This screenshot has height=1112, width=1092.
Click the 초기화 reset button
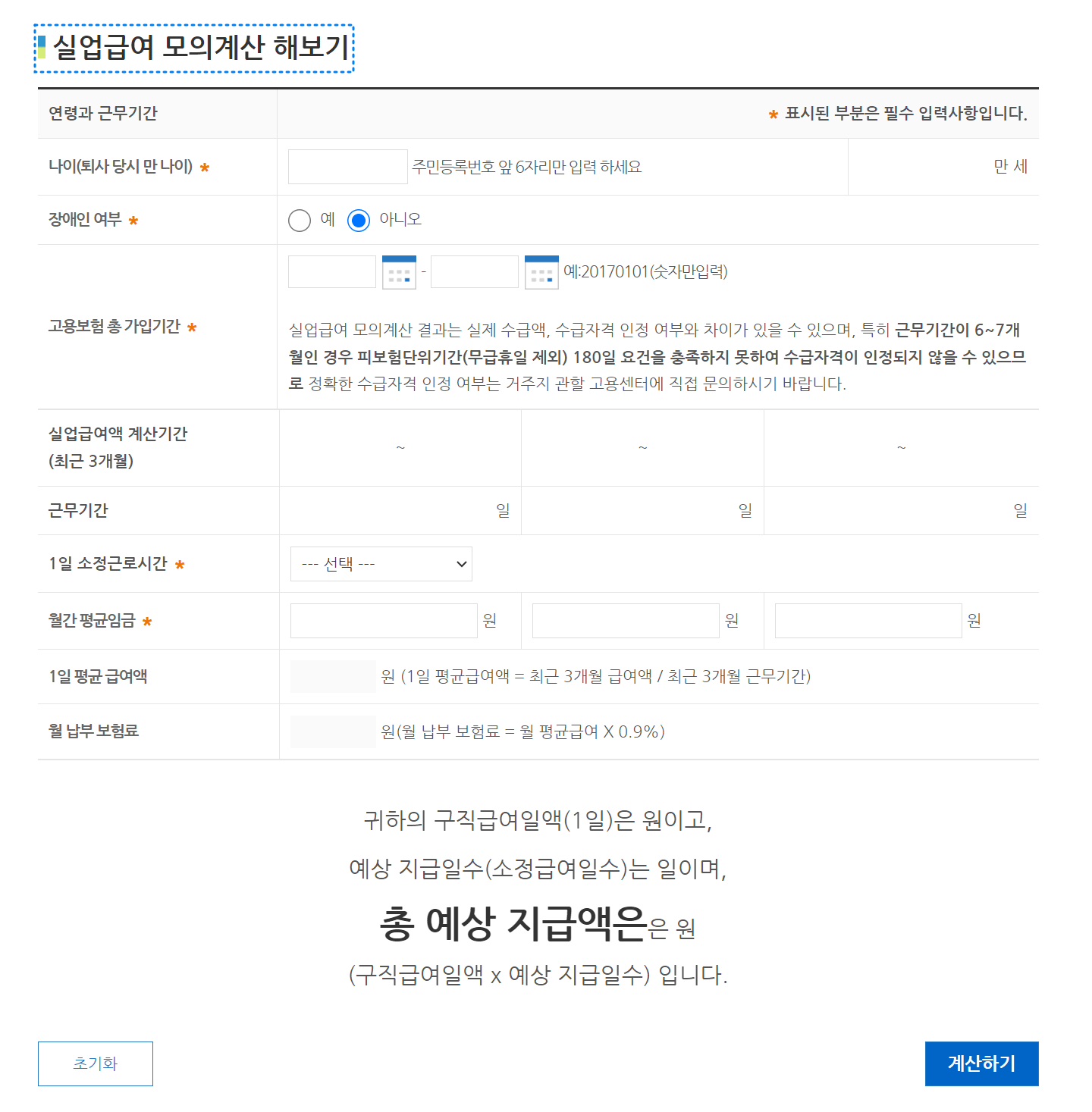pos(95,1063)
